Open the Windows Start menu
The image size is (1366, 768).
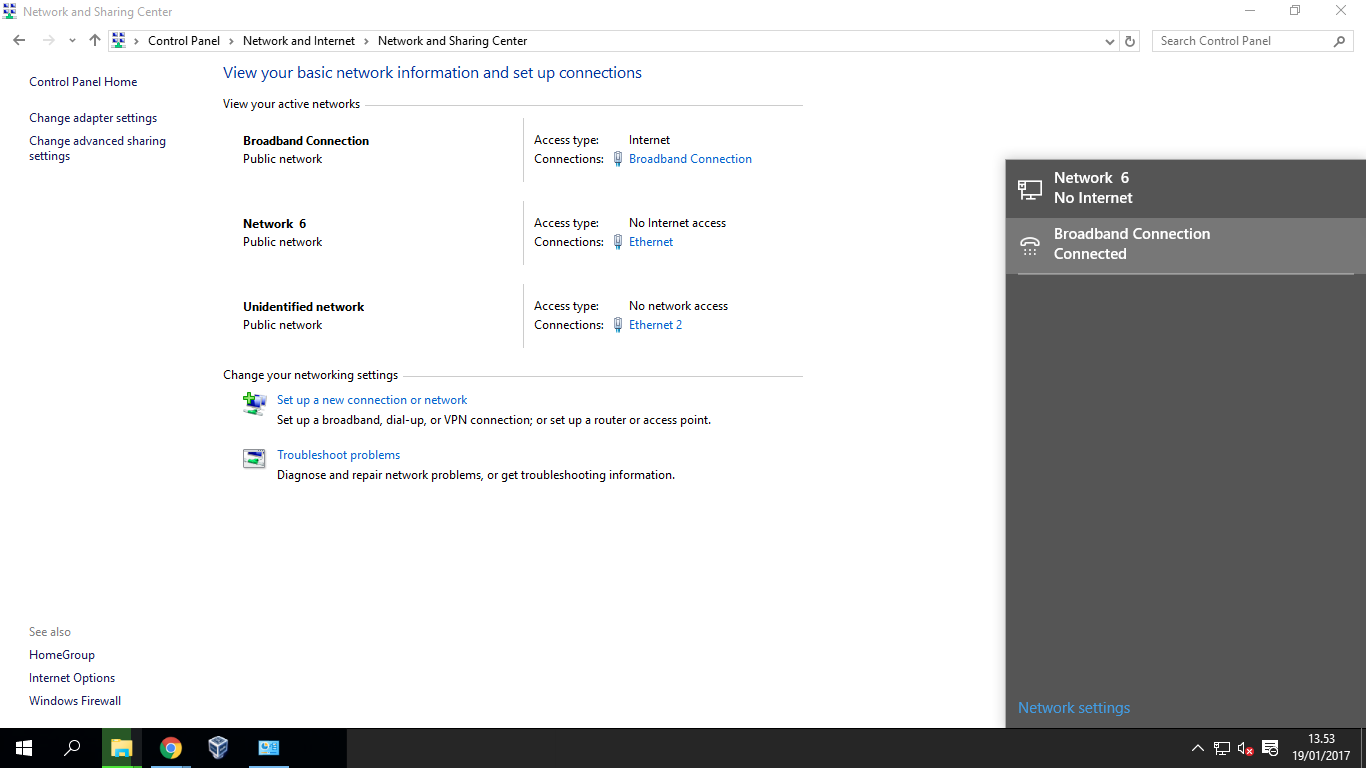point(24,748)
